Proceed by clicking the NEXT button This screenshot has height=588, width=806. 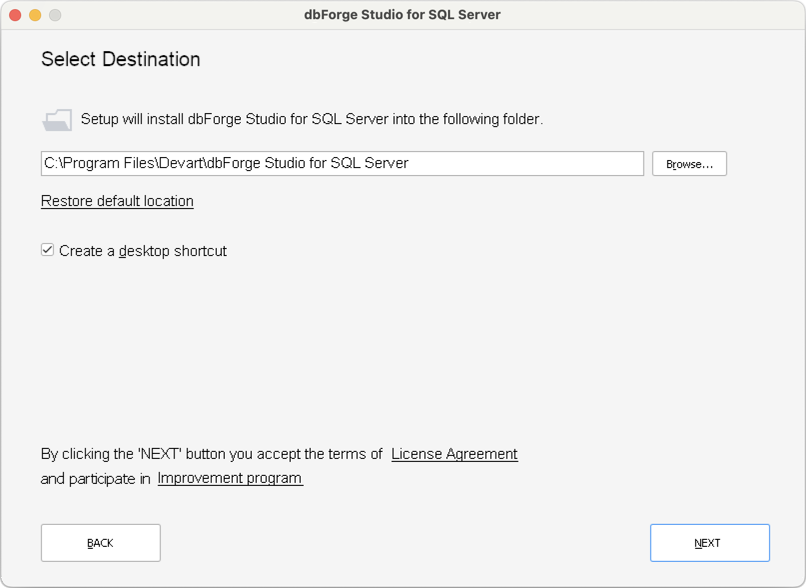click(x=709, y=543)
